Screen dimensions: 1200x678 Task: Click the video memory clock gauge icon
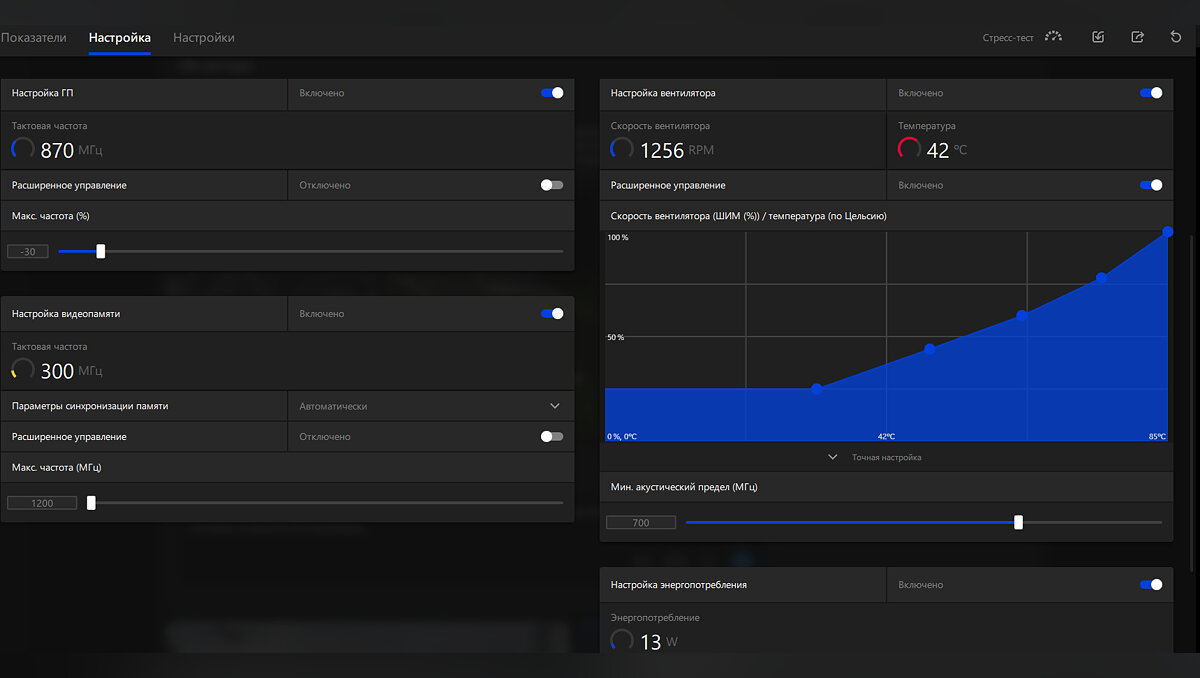point(23,370)
